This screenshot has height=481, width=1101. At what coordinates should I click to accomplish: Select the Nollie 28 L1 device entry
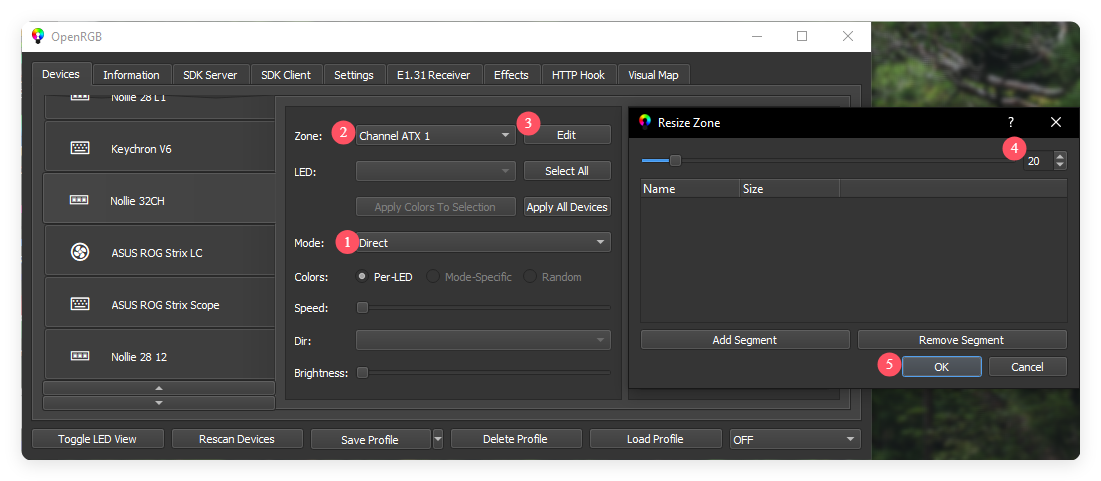pyautogui.click(x=160, y=106)
